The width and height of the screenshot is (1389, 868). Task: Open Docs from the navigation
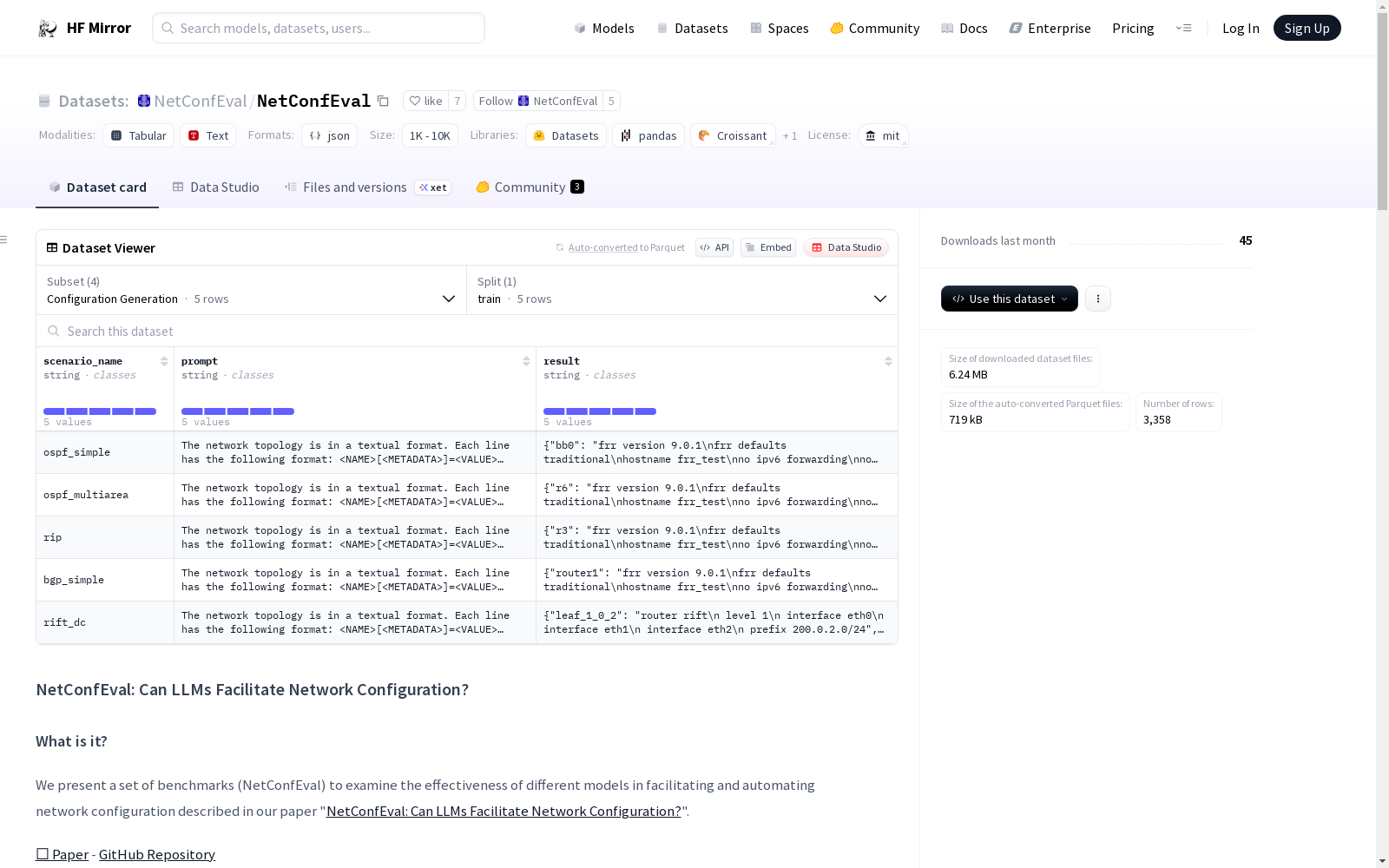click(x=964, y=29)
